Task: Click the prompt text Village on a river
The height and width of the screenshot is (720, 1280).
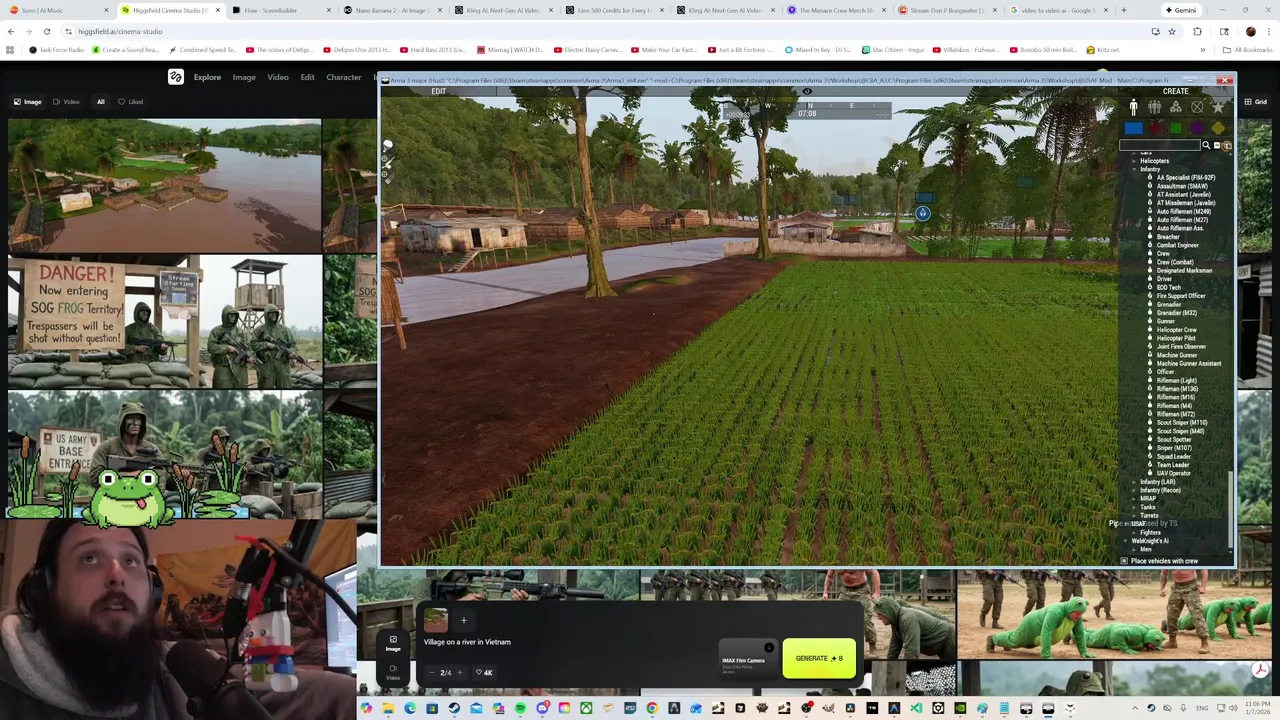Action: [467, 642]
